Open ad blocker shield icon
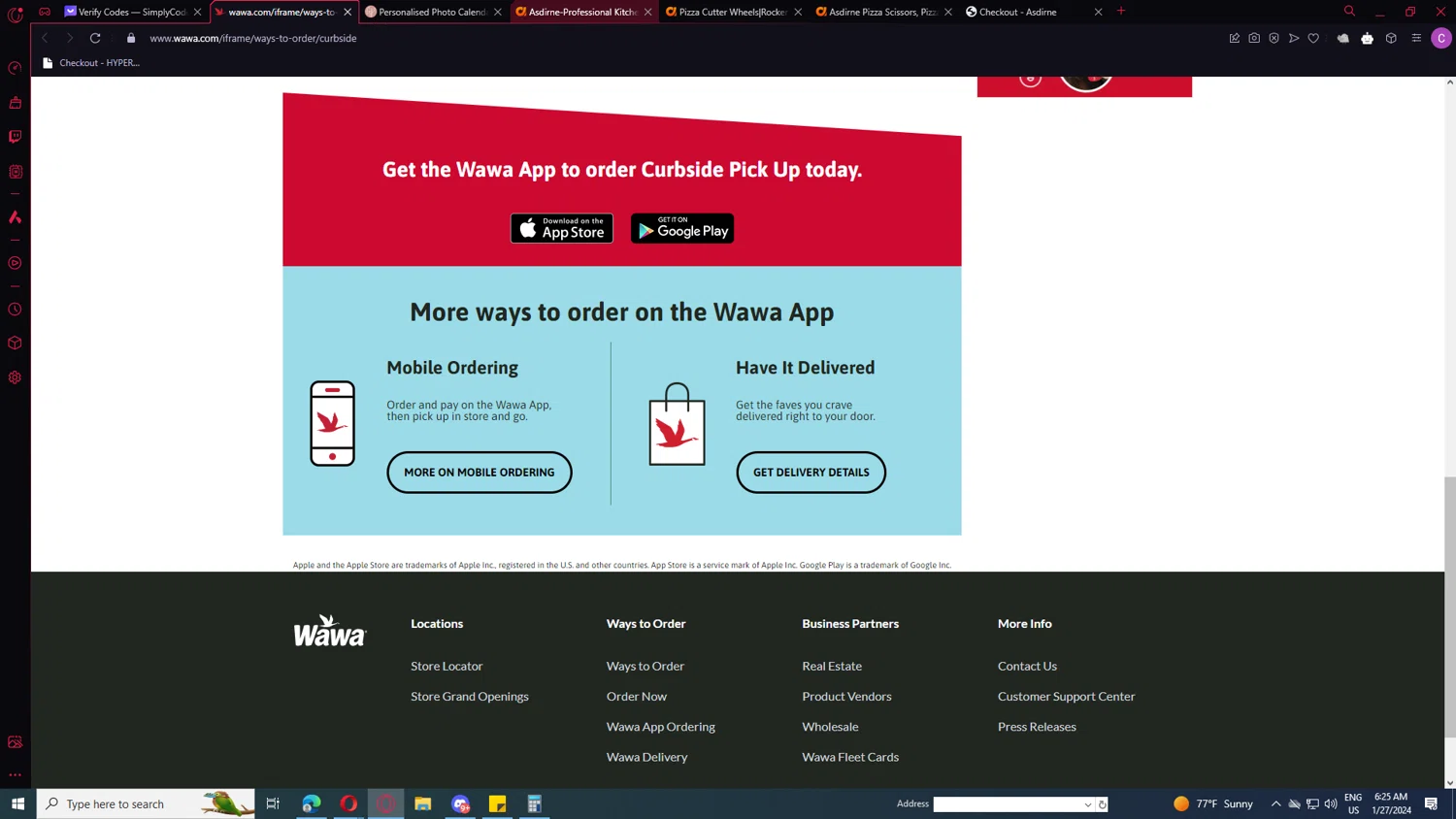 [x=1274, y=38]
